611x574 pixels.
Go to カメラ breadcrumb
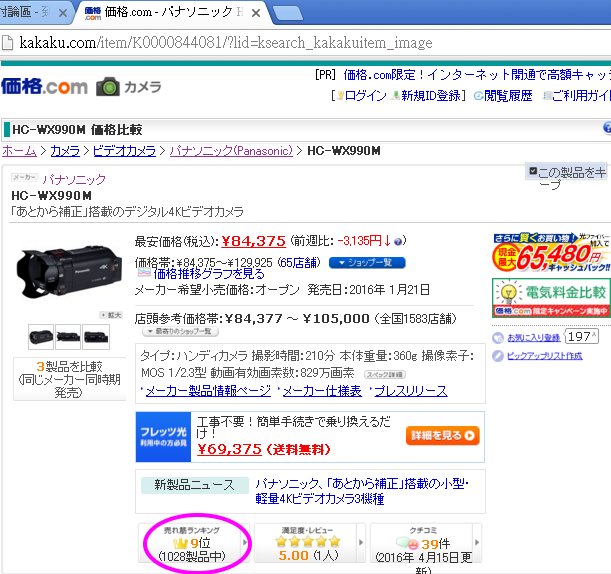coord(65,151)
